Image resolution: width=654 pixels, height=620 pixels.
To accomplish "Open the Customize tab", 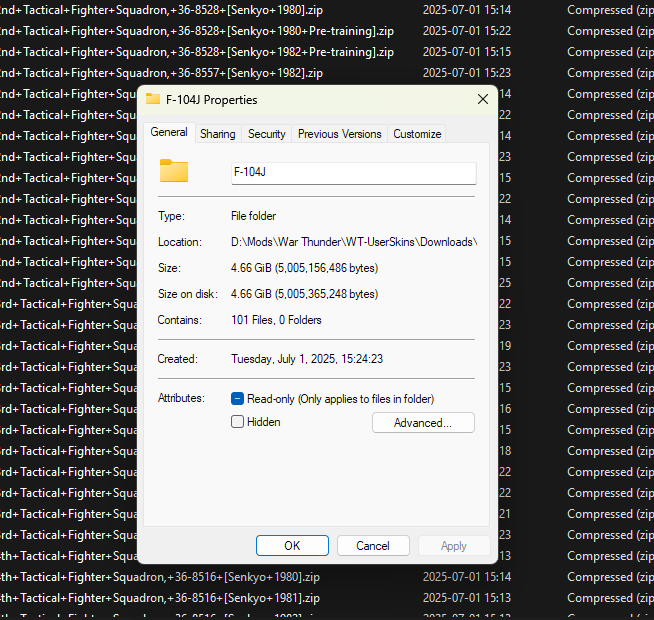I will click(x=417, y=134).
